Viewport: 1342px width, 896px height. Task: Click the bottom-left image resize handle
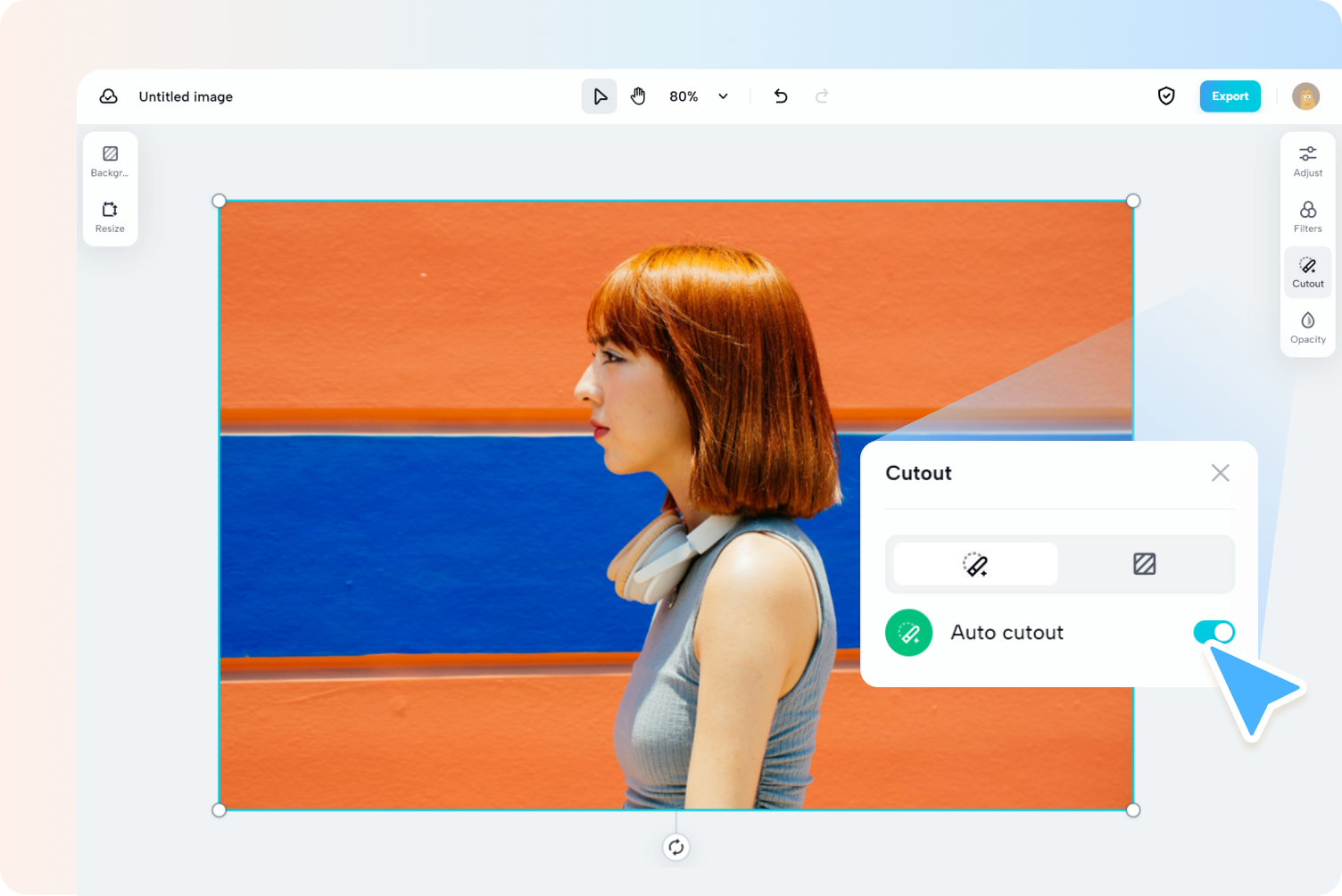coord(220,810)
